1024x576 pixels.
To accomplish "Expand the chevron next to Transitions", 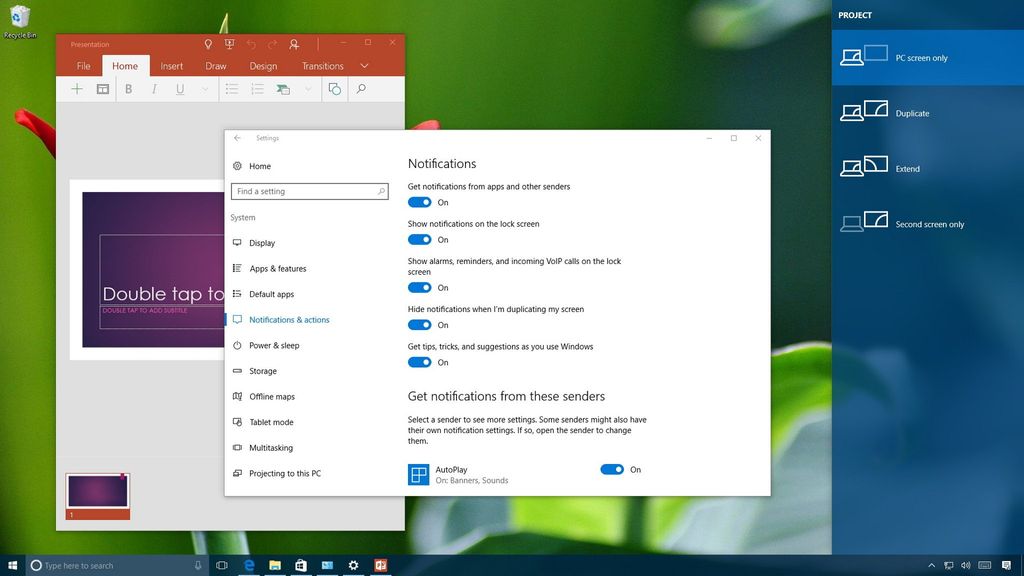I will [364, 66].
